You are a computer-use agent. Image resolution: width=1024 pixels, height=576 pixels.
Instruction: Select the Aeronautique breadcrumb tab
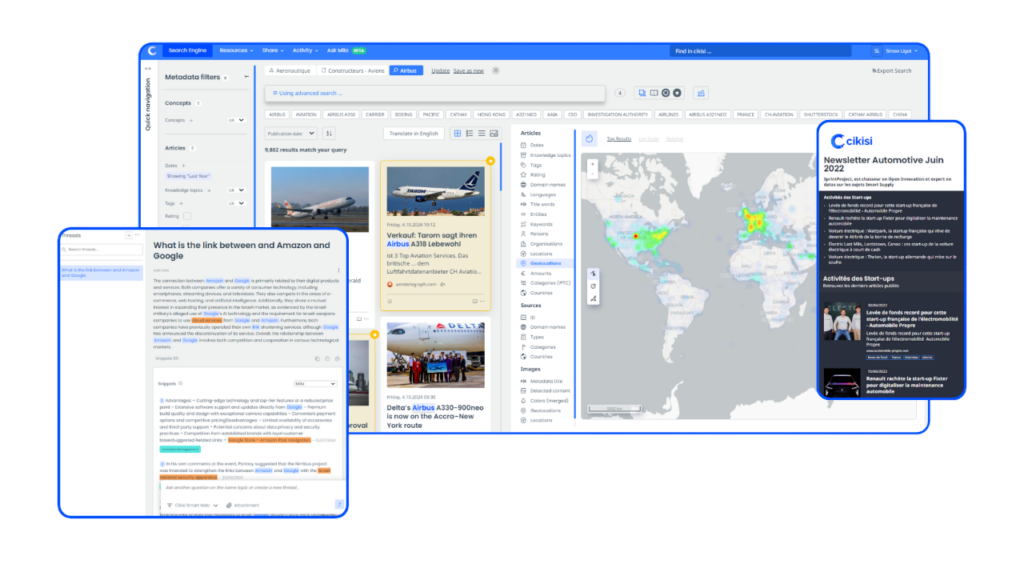(290, 71)
